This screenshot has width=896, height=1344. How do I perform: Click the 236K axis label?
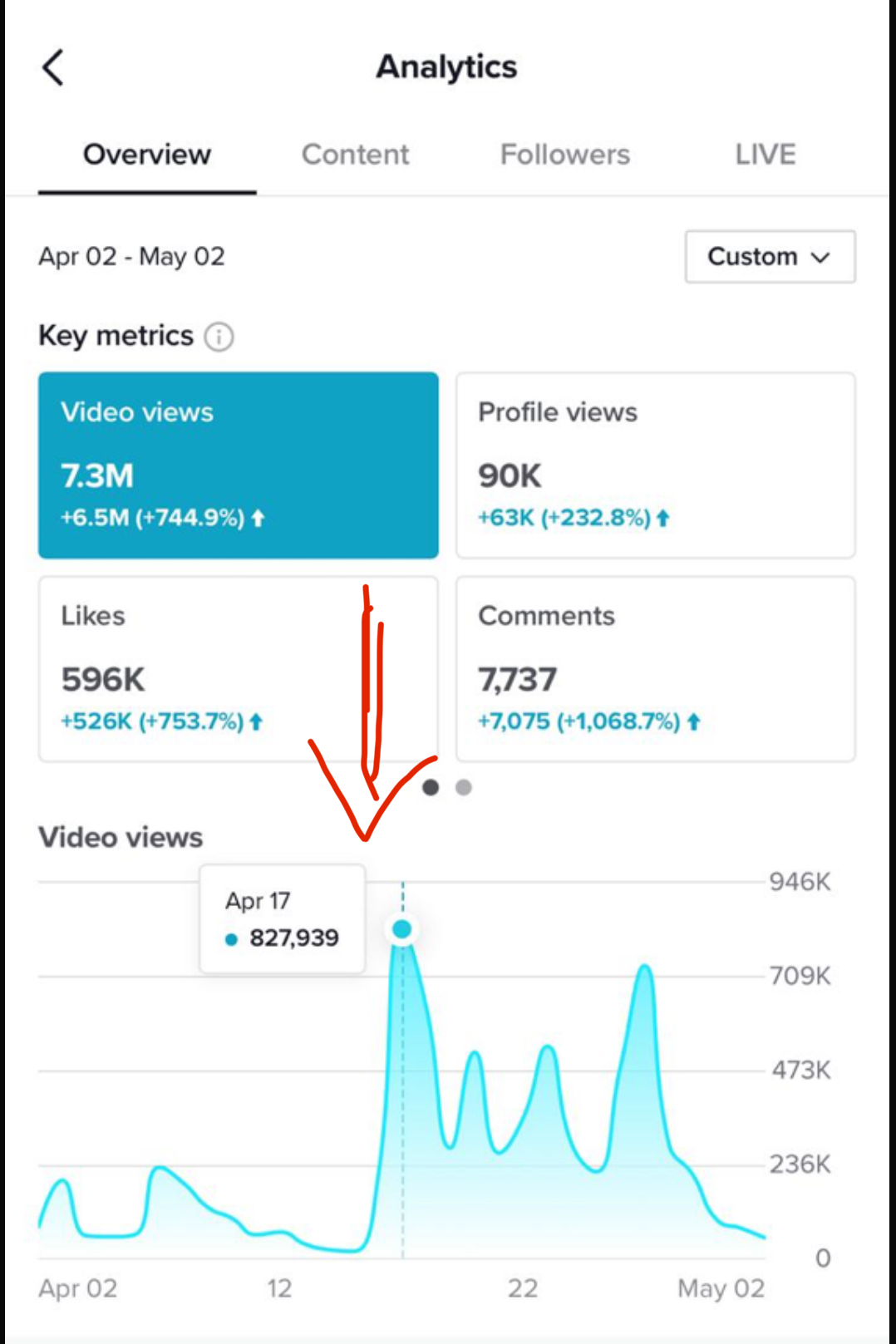(800, 1164)
